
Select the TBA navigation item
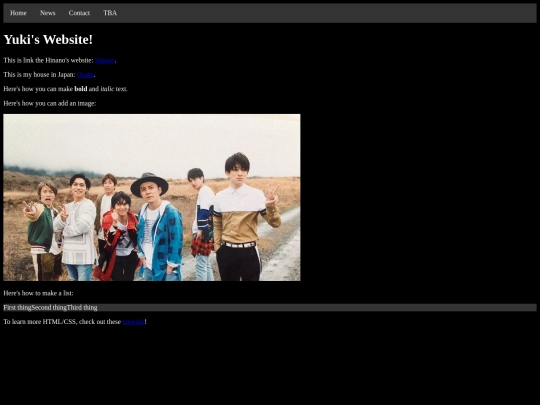(x=110, y=13)
